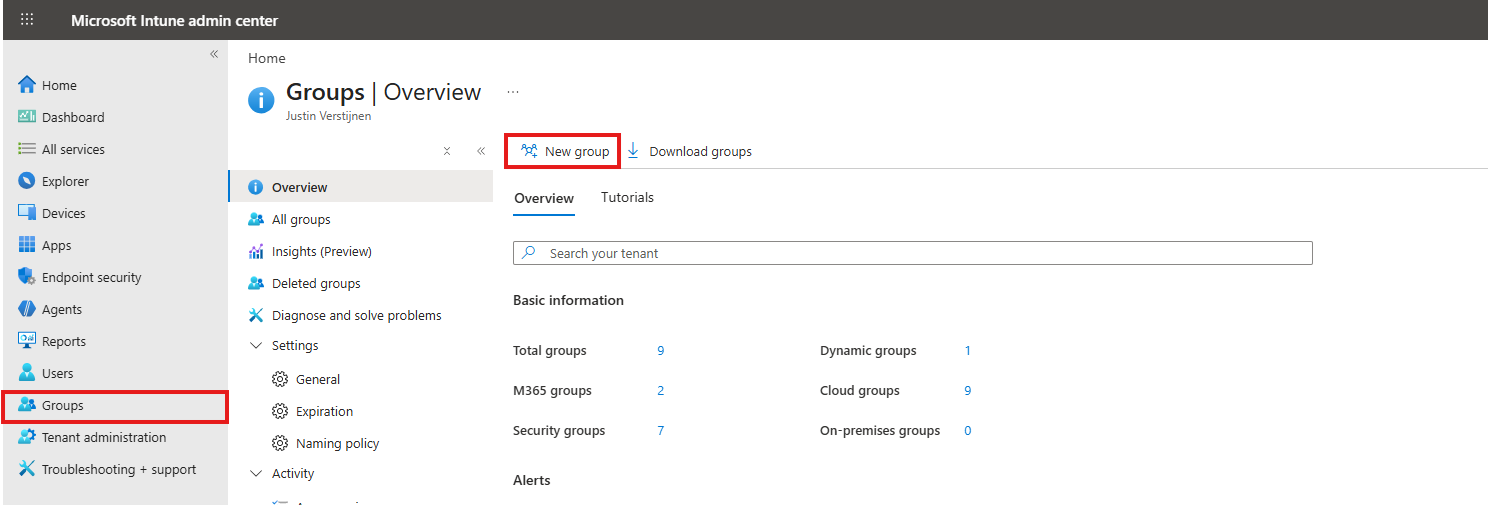Click the Download groups button
Screen dimensions: 1488x505
689,151
